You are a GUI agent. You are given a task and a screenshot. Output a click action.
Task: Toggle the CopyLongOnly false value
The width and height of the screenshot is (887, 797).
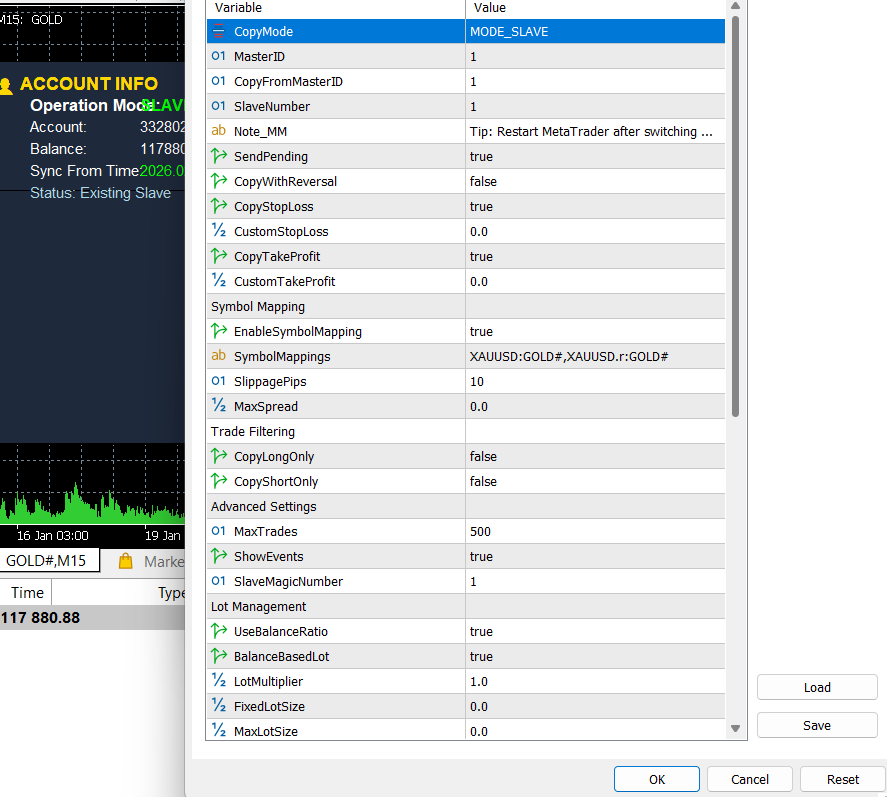pos(595,456)
